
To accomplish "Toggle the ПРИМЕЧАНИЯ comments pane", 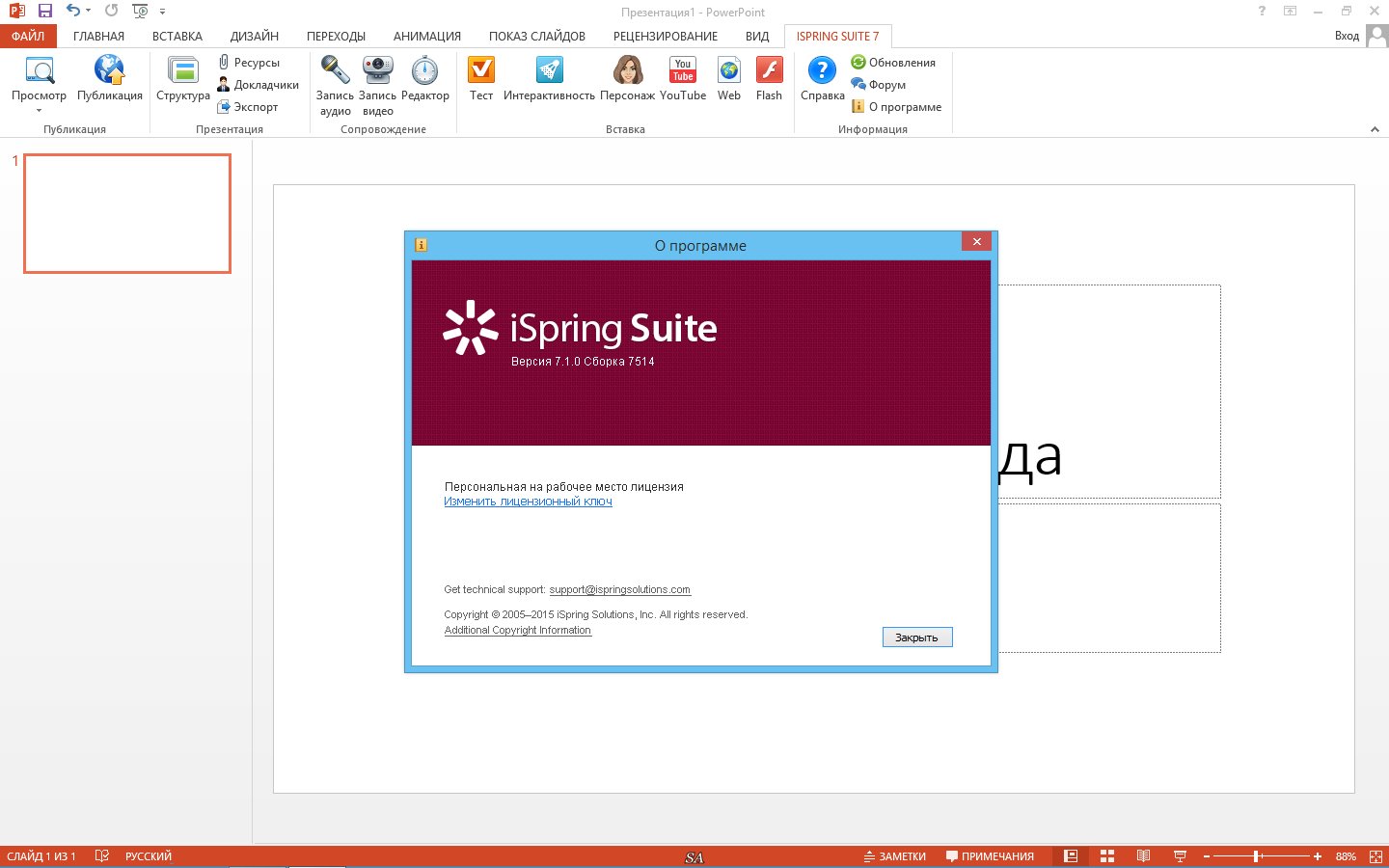I will [x=990, y=856].
